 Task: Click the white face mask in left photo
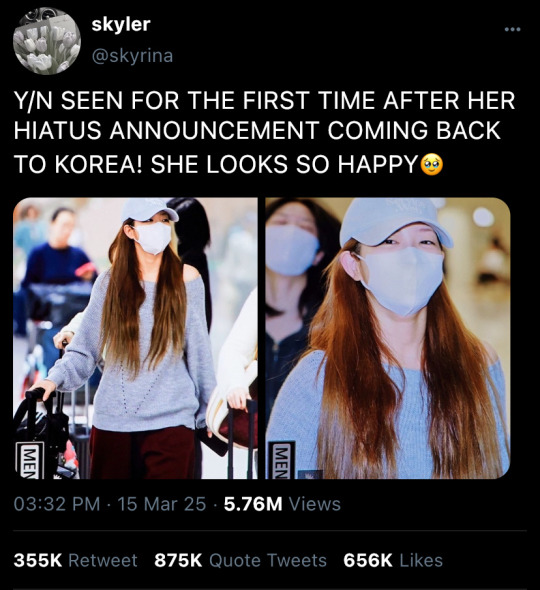pyautogui.click(x=153, y=237)
